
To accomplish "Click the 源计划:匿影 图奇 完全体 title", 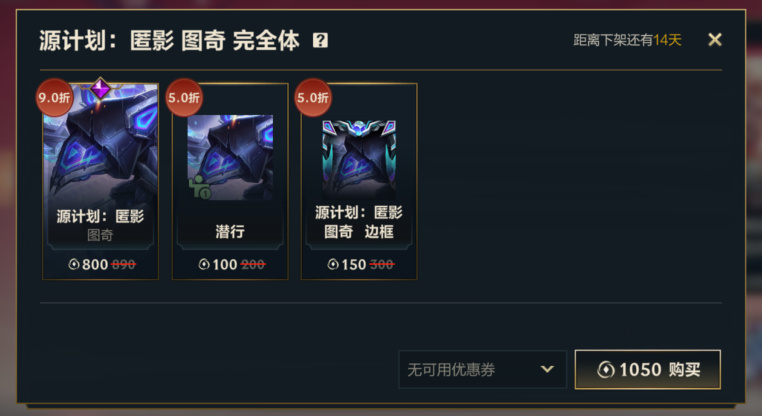I will pos(169,40).
